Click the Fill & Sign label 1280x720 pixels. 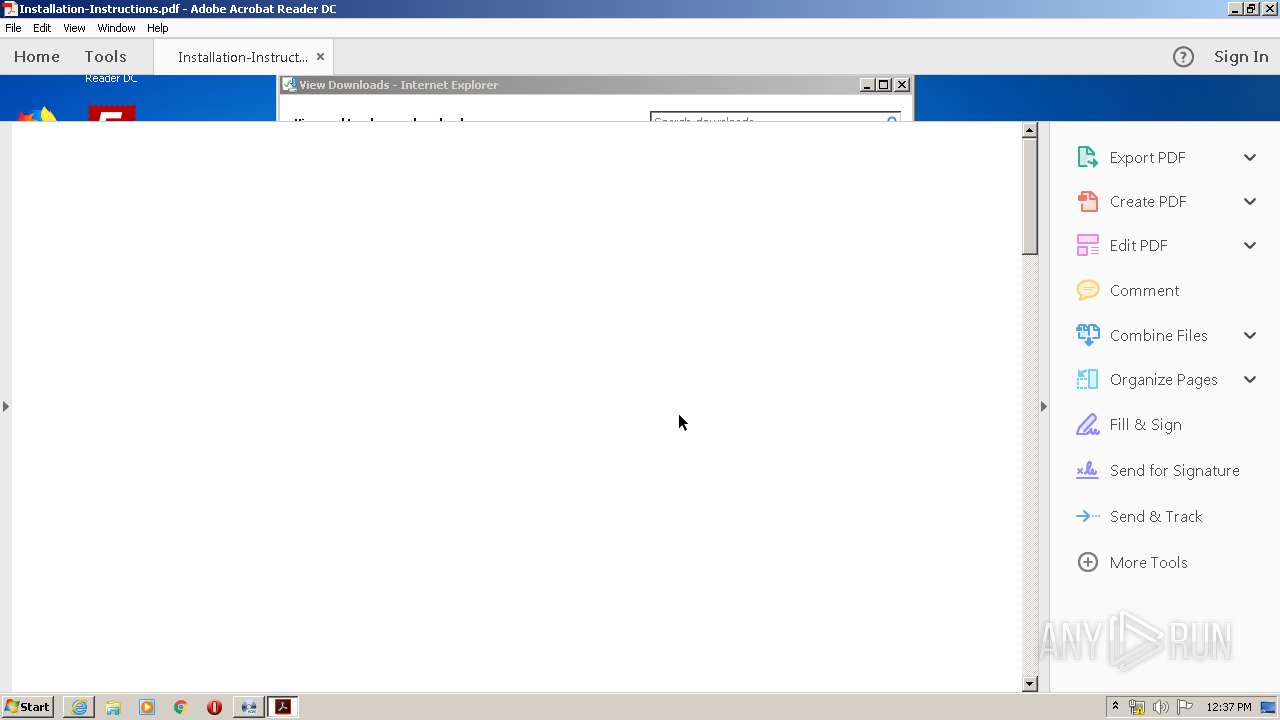pyautogui.click(x=1145, y=424)
